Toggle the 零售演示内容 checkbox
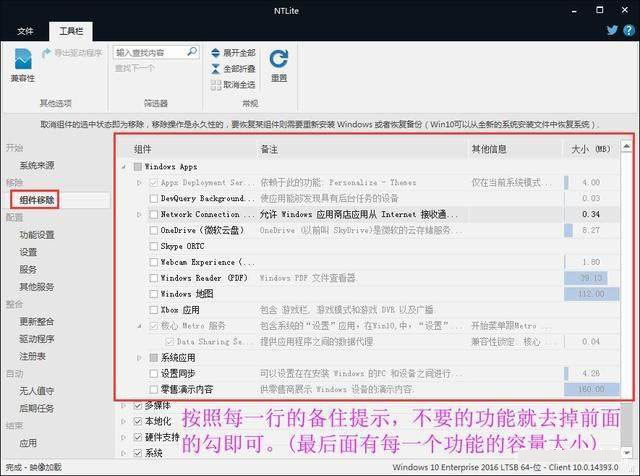 [x=153, y=389]
